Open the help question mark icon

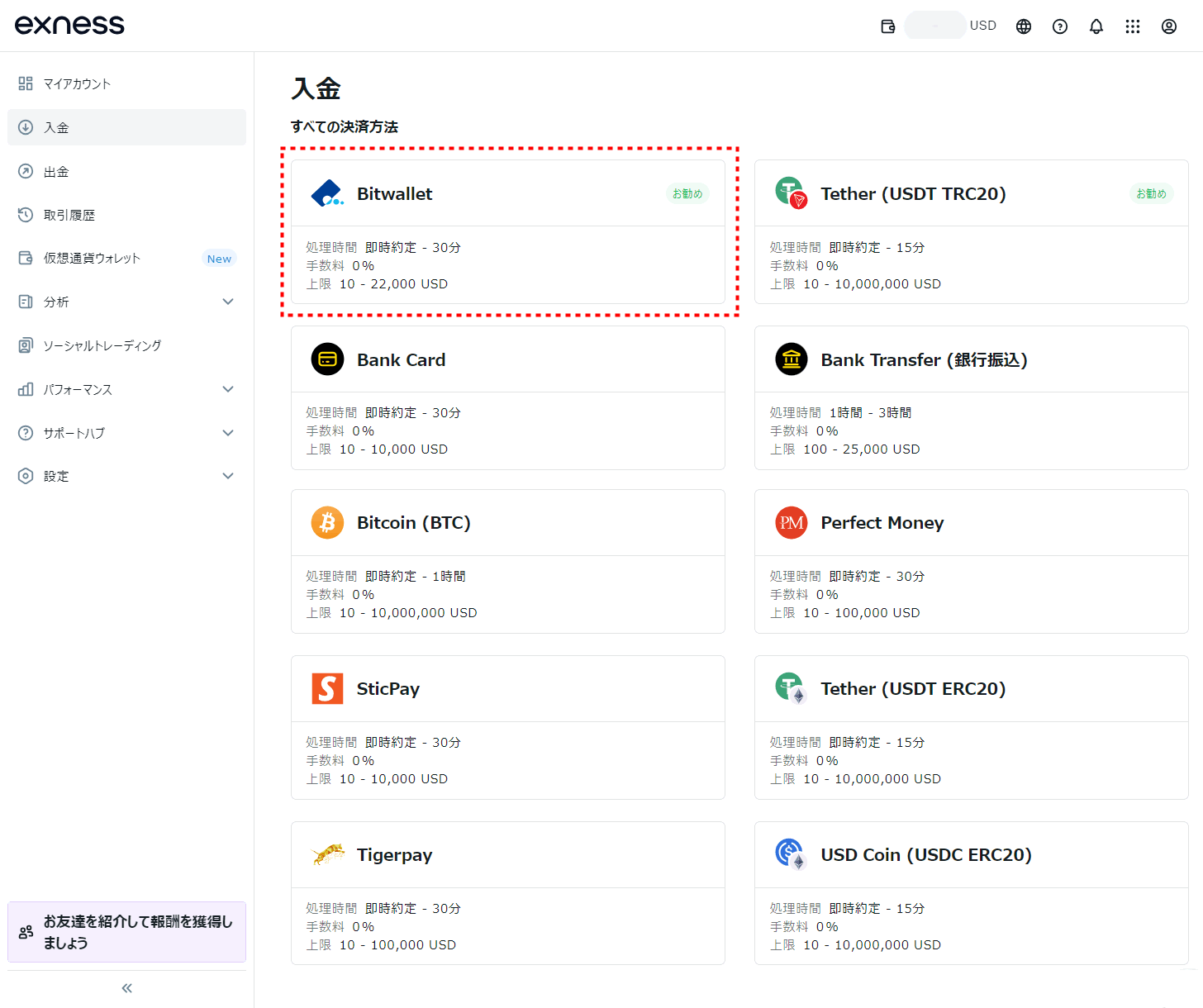1060,26
